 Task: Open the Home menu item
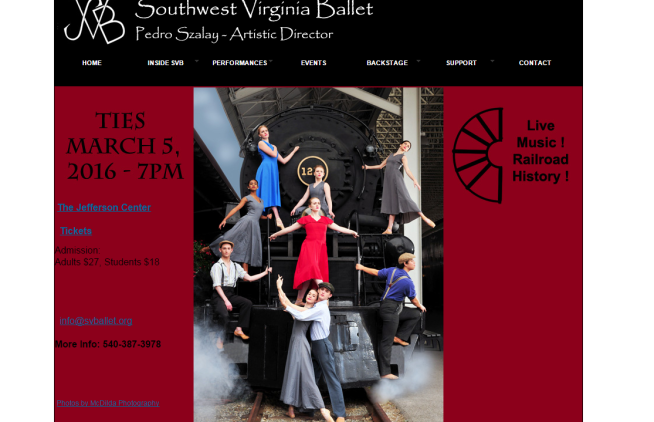(x=92, y=63)
